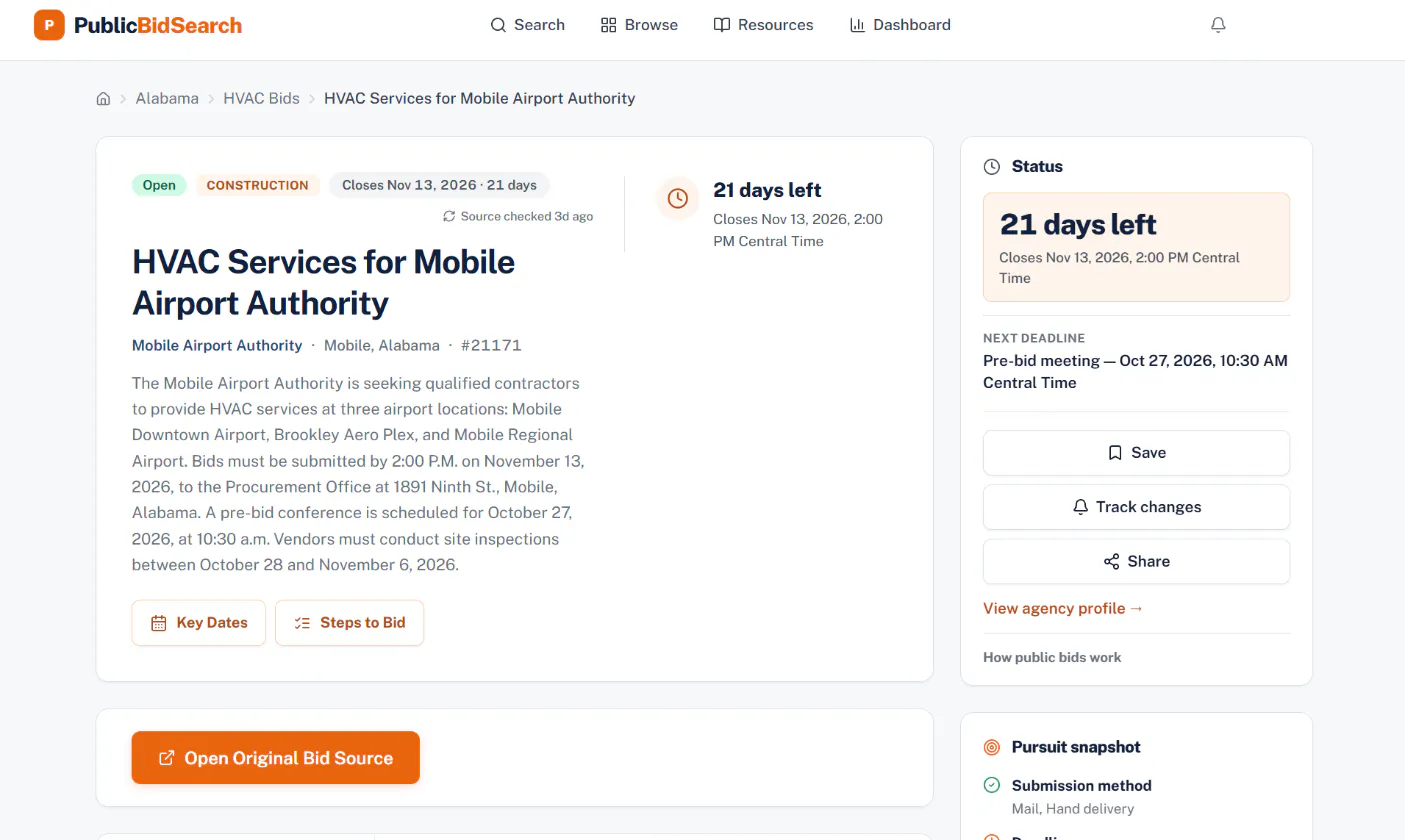Click Track changes button
Screen dimensions: 1405x840
(x=1136, y=507)
